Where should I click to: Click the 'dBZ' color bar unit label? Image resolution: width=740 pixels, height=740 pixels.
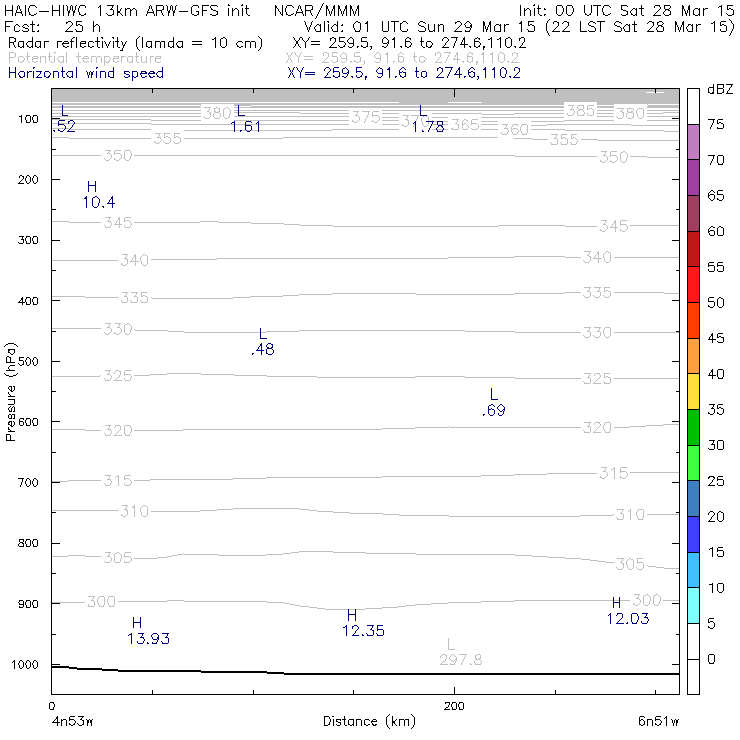(720, 89)
